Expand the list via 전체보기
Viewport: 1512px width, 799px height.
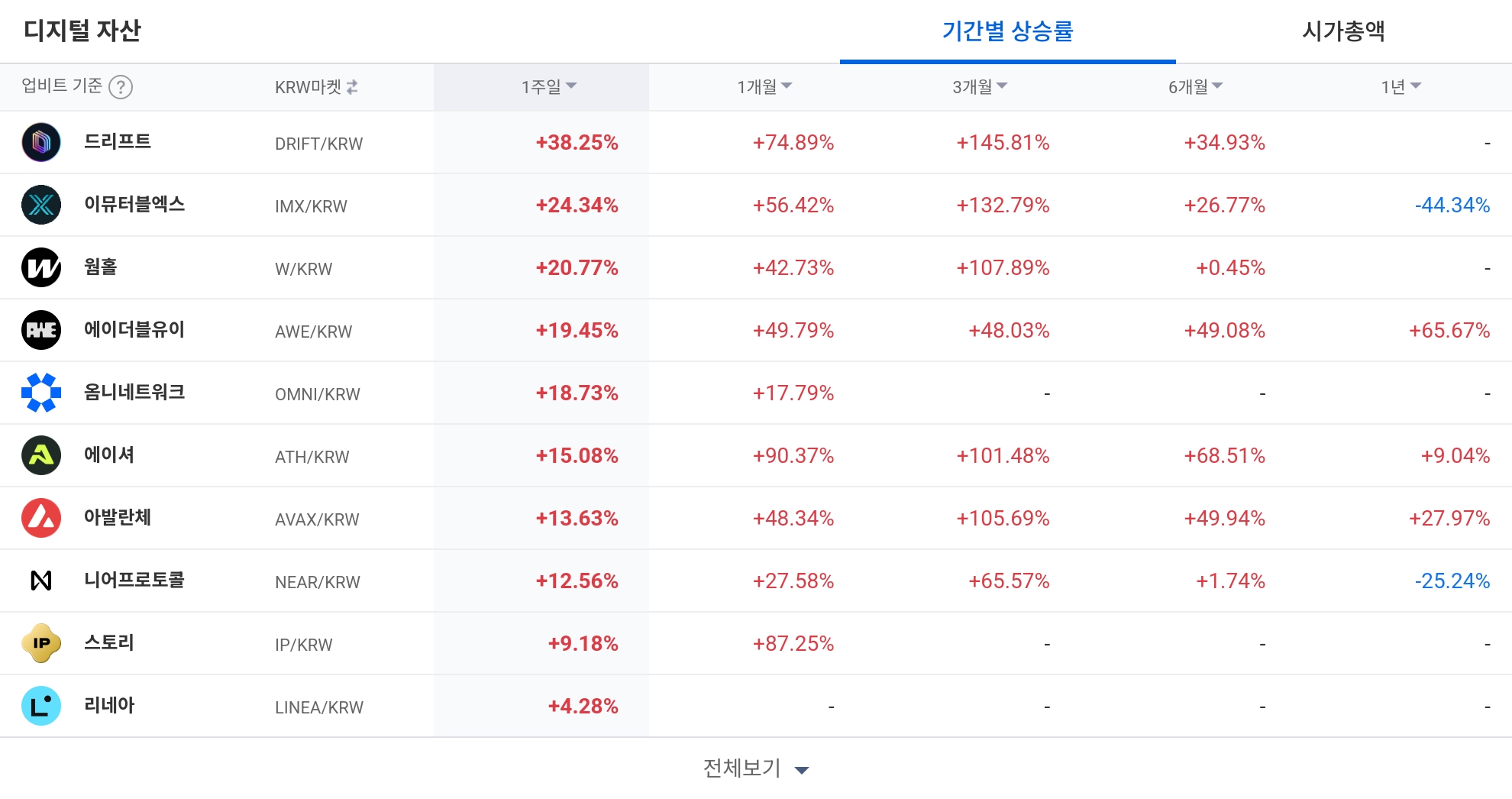pos(756,768)
